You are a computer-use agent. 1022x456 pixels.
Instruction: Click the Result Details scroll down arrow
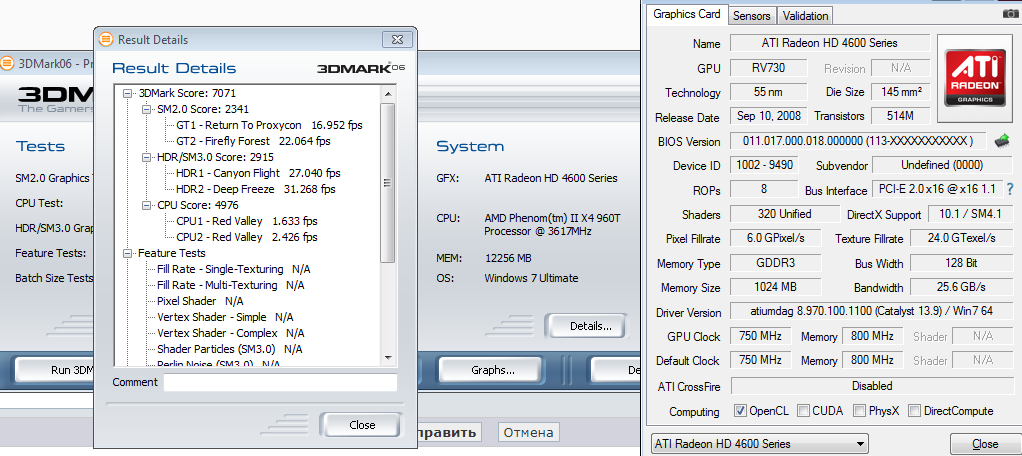click(x=388, y=357)
